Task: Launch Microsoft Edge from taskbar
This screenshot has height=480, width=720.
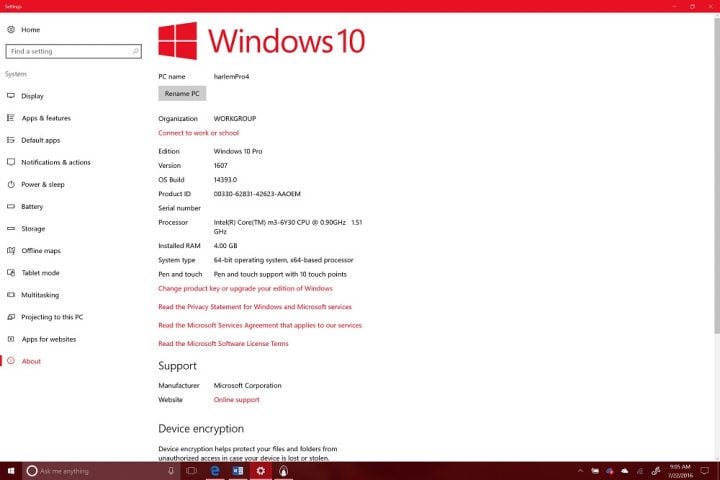Action: point(214,471)
